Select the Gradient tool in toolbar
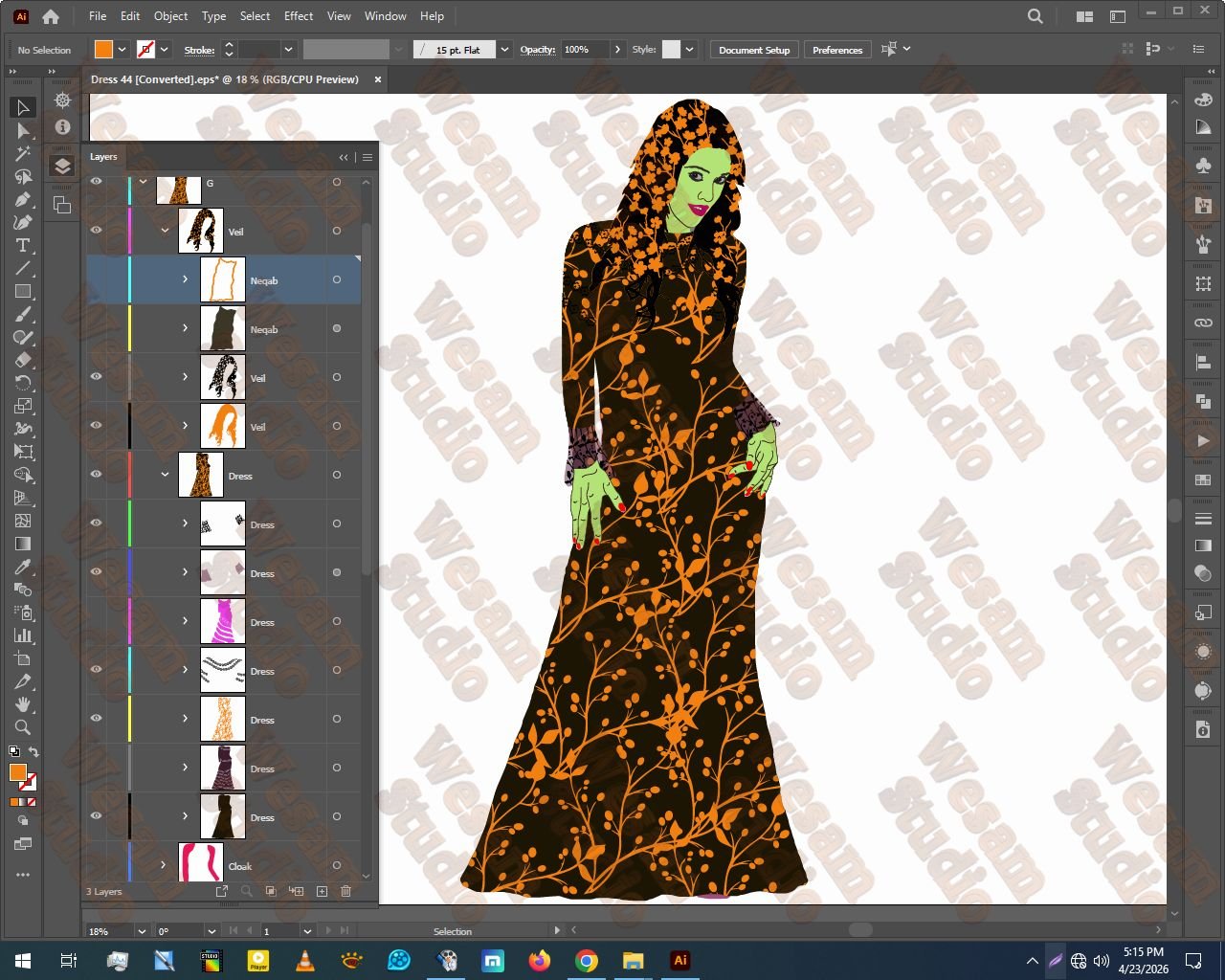 23,544
